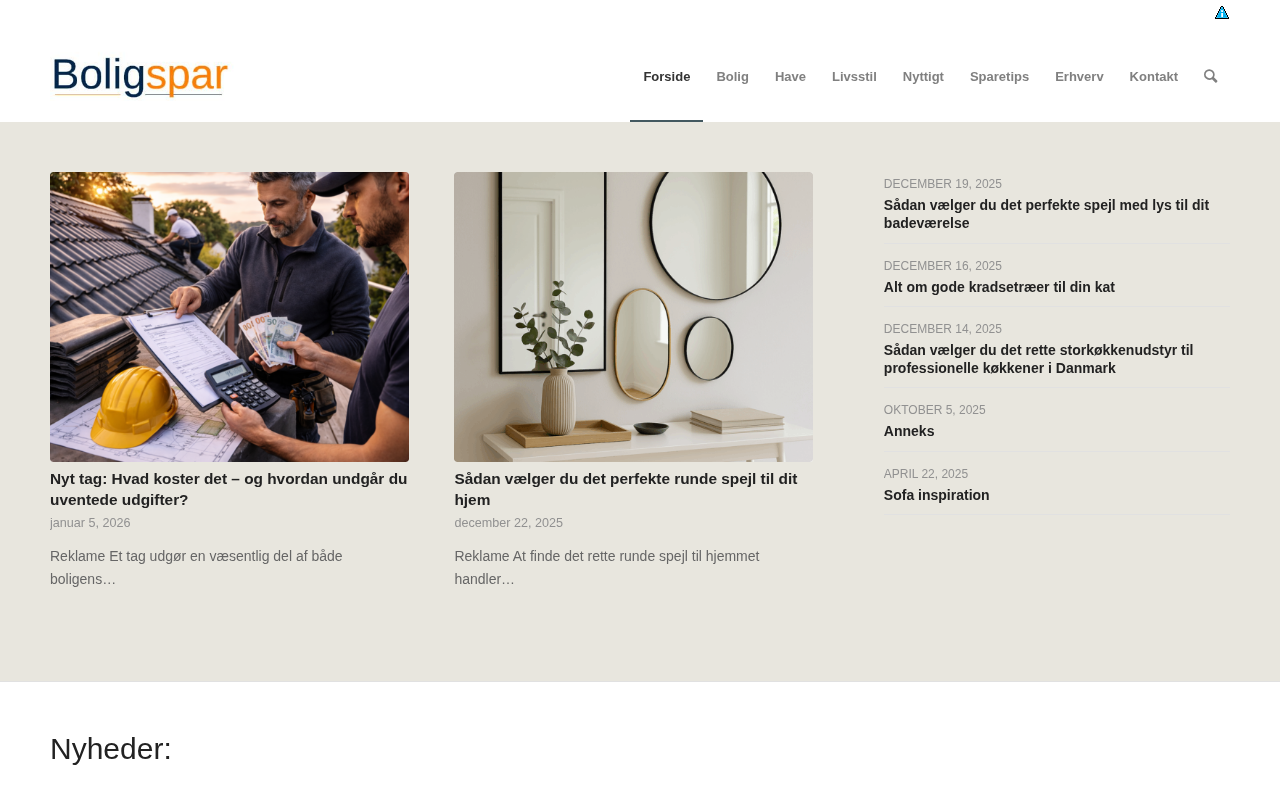Open 'Sådan vælger du det perfekte runde spejl' headline
The width and height of the screenshot is (1280, 800).
point(626,489)
